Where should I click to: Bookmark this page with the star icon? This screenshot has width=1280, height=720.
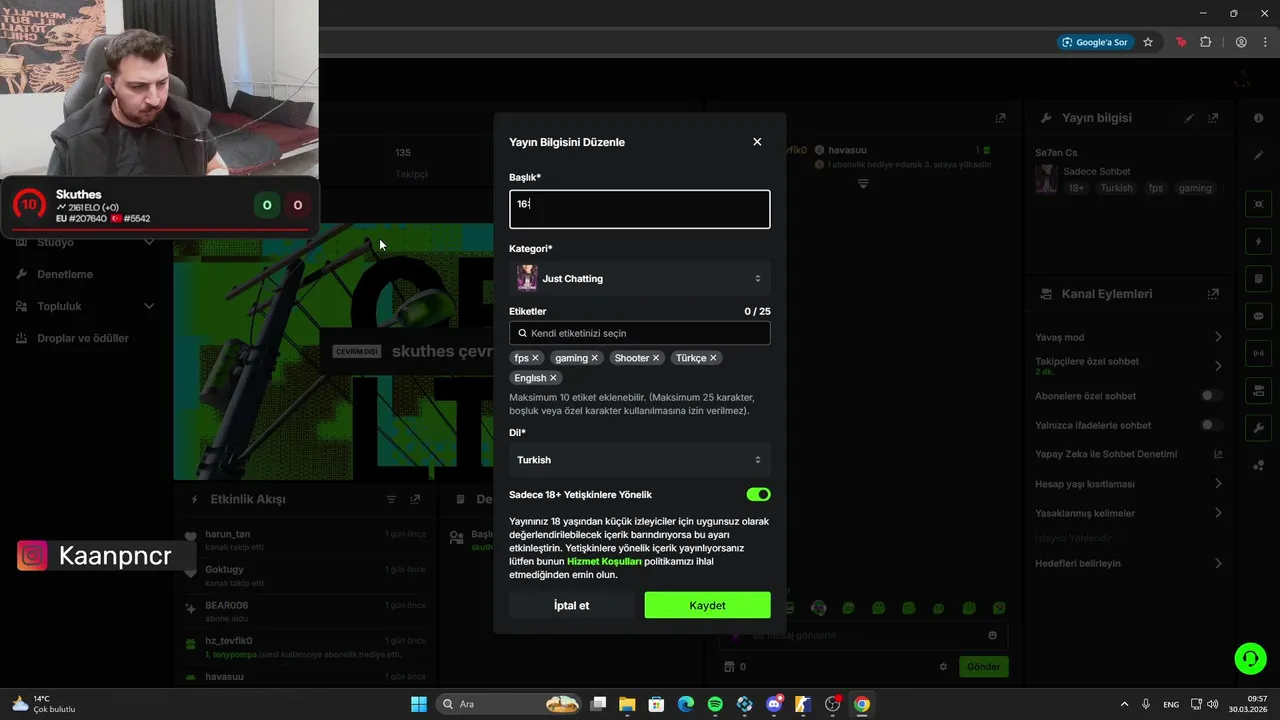(x=1148, y=42)
